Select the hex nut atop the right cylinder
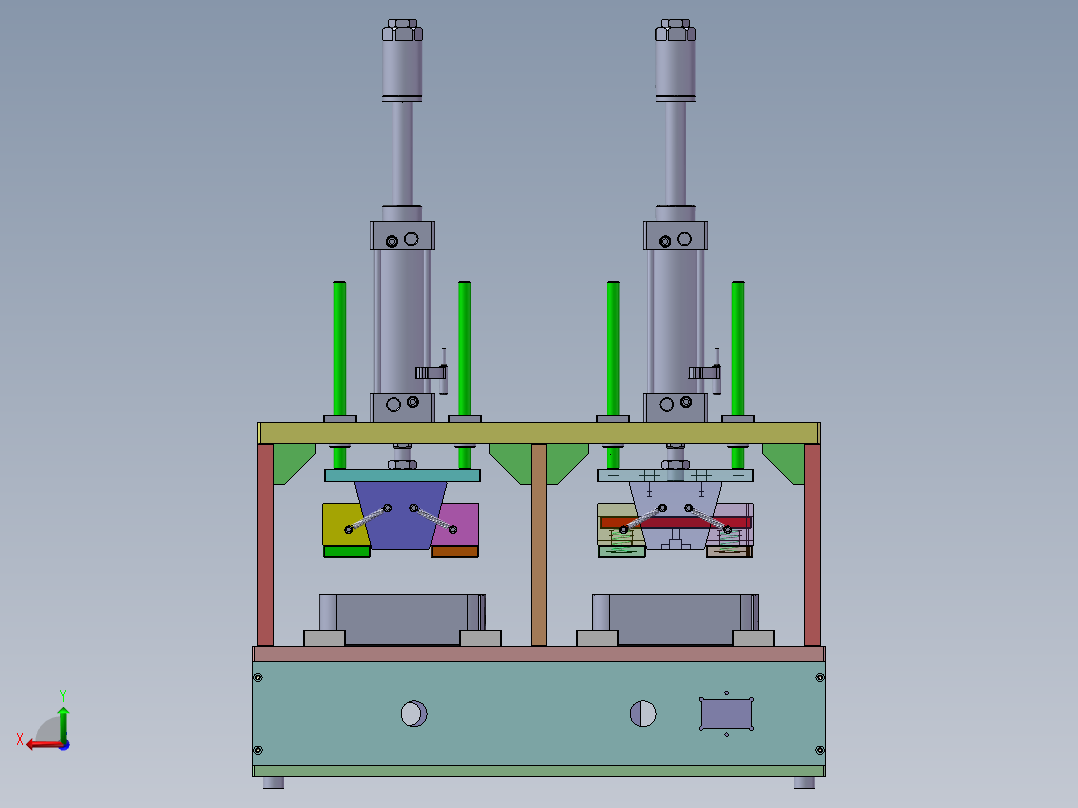Viewport: 1078px width, 808px height. coord(676,28)
